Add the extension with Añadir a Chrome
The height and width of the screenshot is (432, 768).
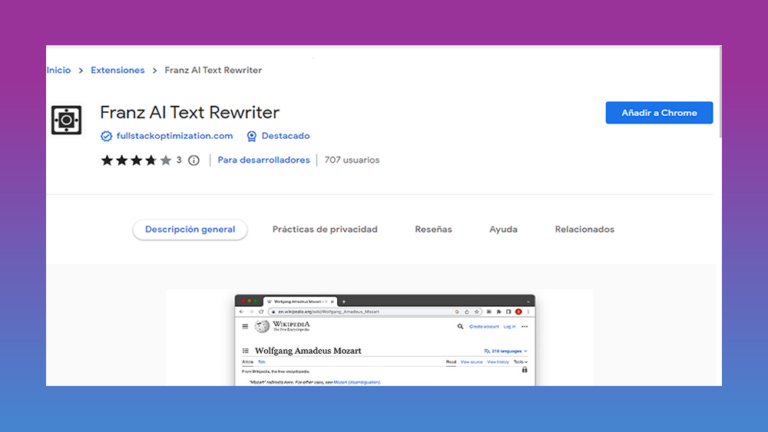(x=659, y=113)
